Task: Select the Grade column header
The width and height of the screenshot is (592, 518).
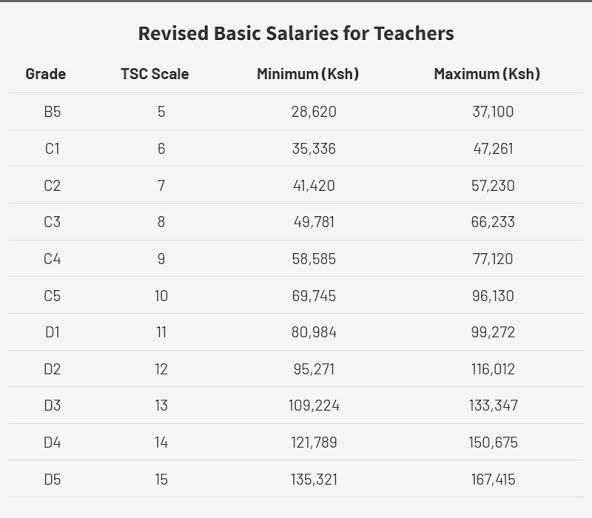Action: coord(46,74)
